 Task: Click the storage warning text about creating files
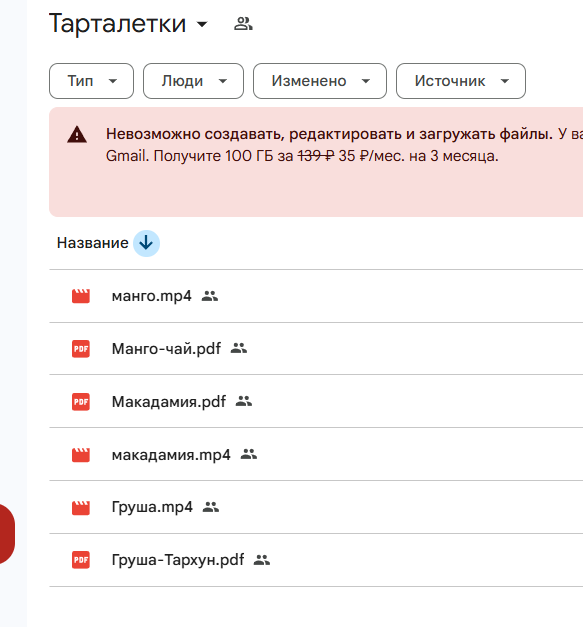point(329,134)
